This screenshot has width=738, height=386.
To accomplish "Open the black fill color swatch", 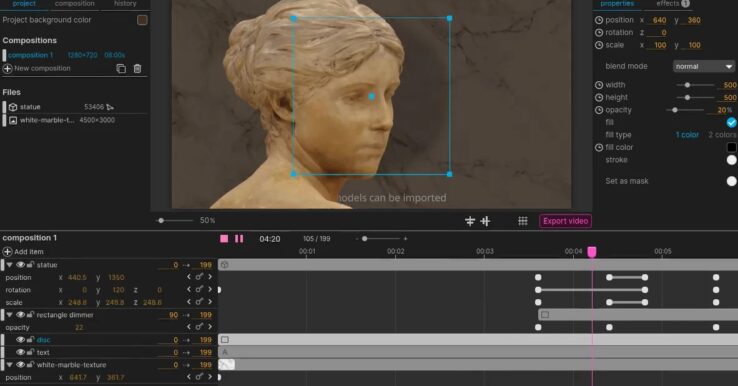I will (731, 147).
